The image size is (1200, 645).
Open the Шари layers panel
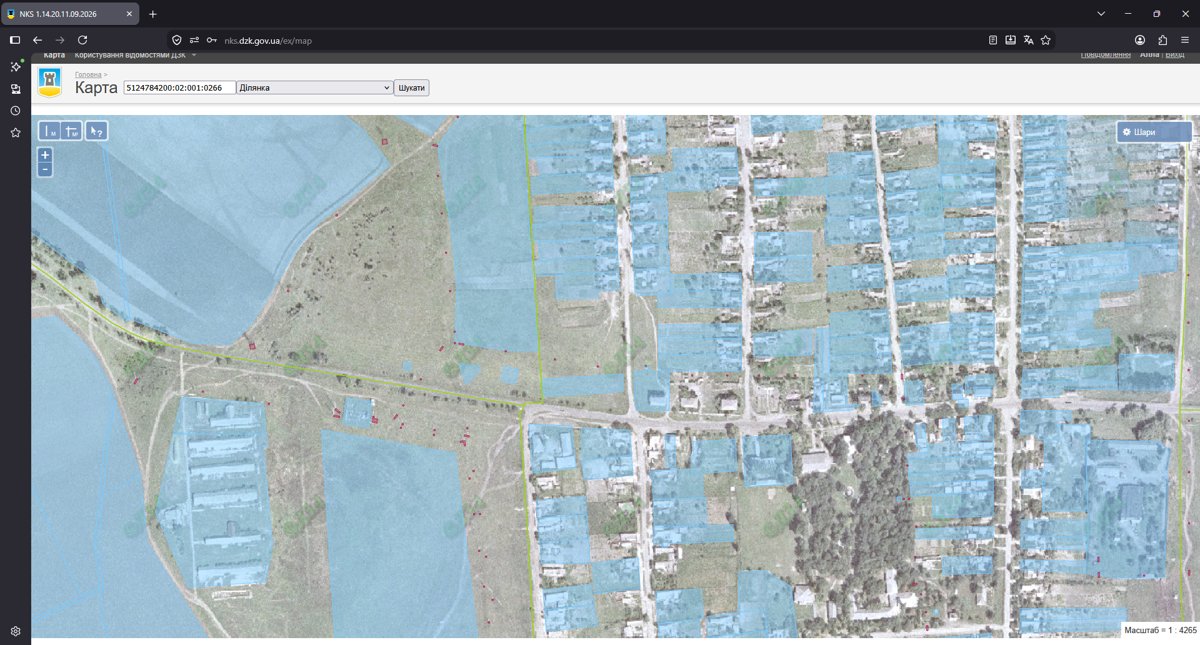pos(1154,132)
